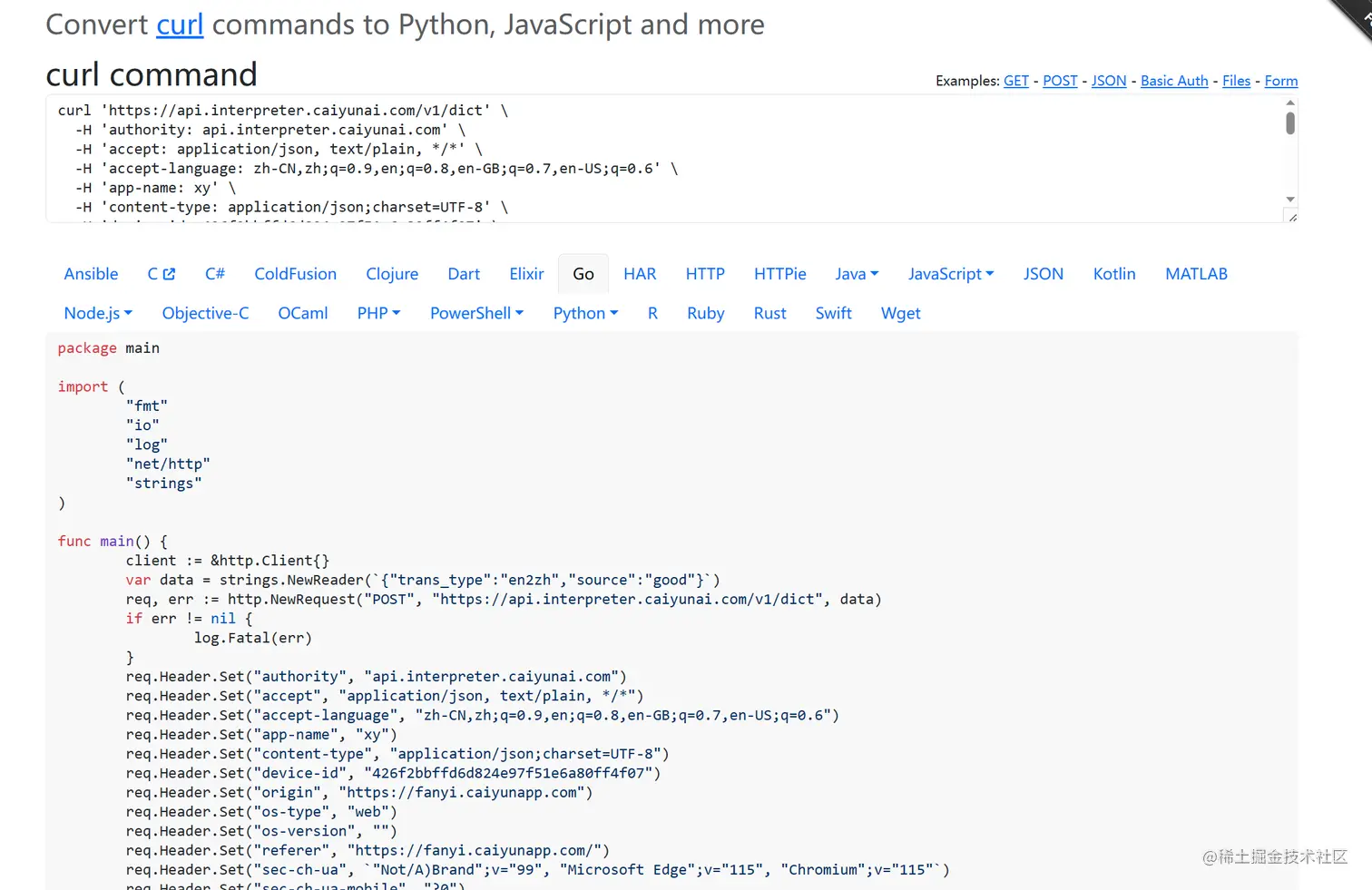The image size is (1372, 890).
Task: Expand the JavaScript language dropdown
Action: click(951, 274)
